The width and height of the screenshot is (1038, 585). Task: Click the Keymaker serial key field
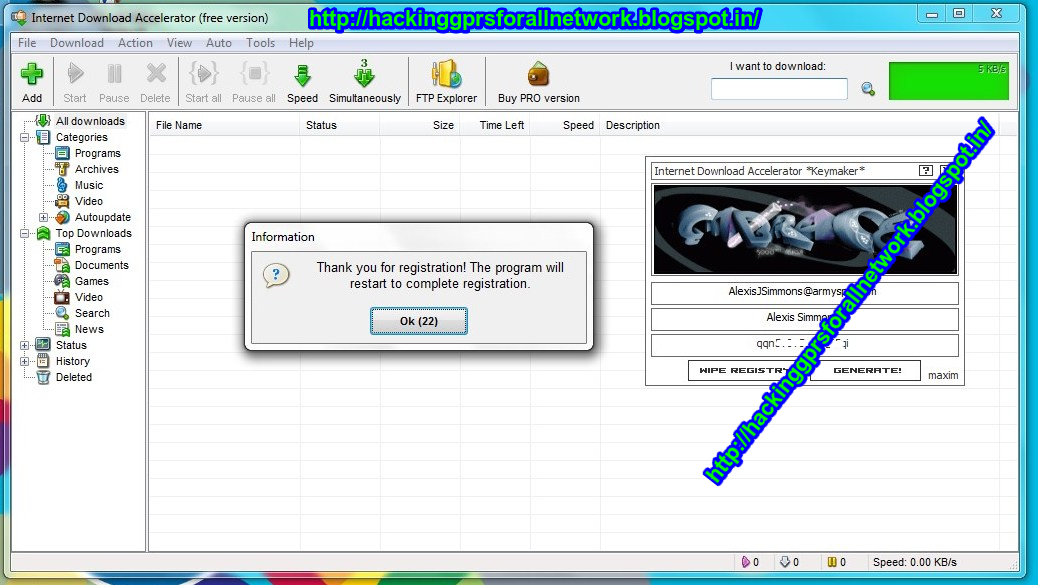pyautogui.click(x=804, y=344)
